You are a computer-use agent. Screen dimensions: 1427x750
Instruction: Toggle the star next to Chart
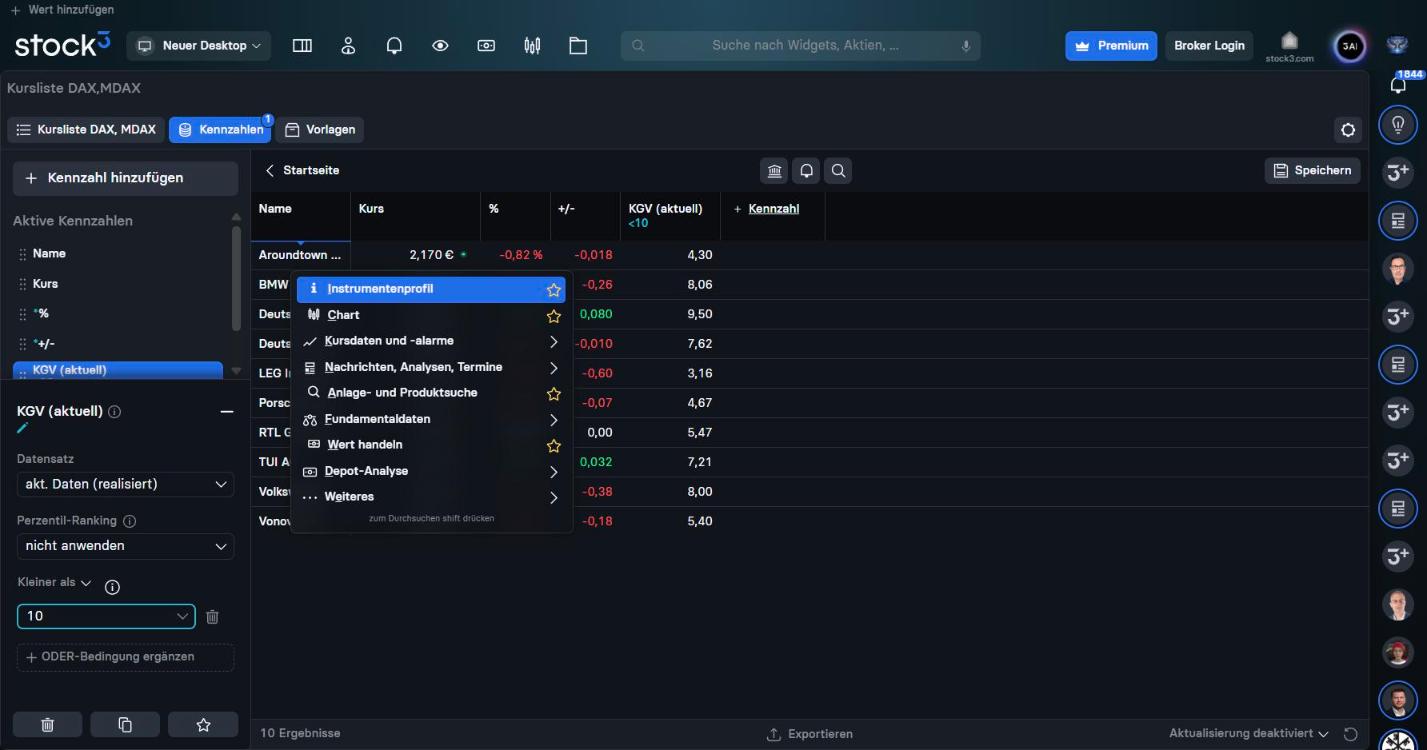(x=553, y=316)
